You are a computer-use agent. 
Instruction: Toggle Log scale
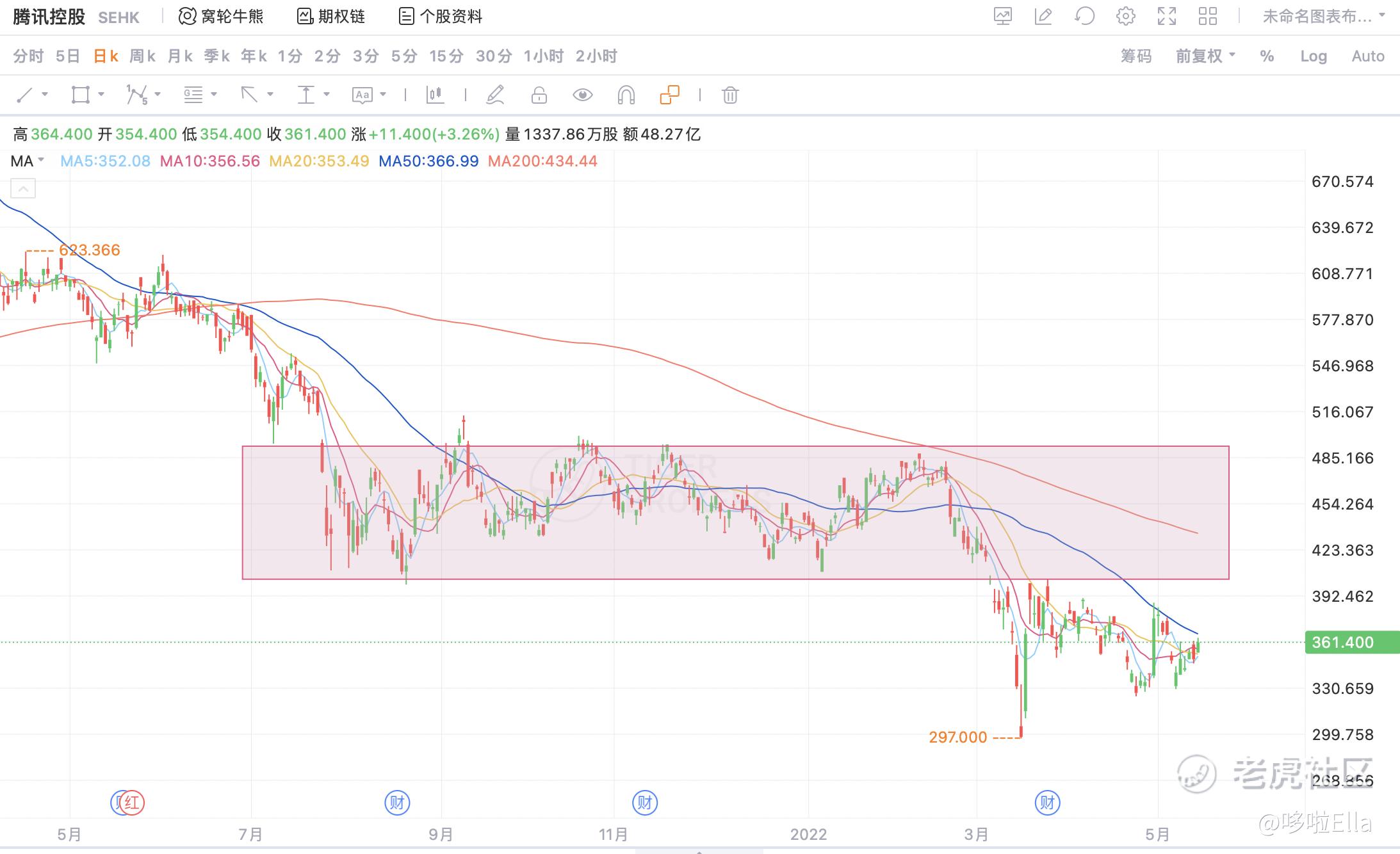[x=1314, y=56]
